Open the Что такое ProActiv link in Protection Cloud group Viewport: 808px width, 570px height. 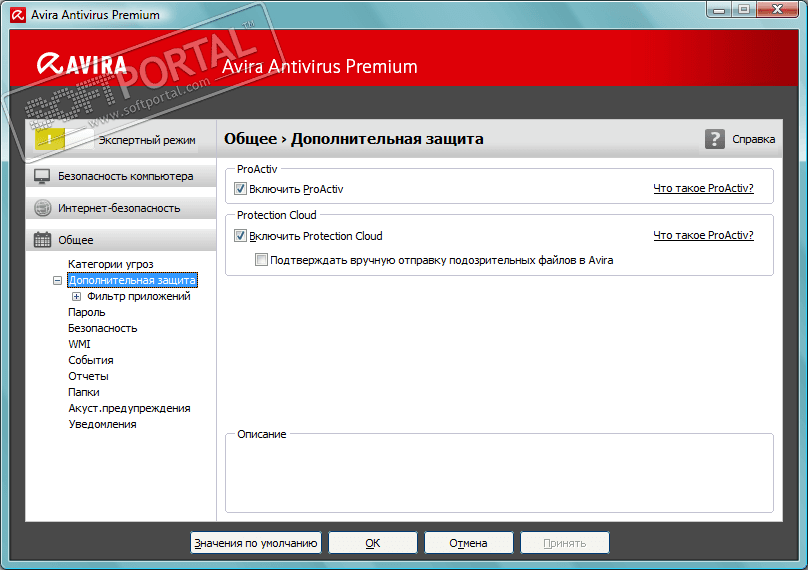tap(703, 235)
